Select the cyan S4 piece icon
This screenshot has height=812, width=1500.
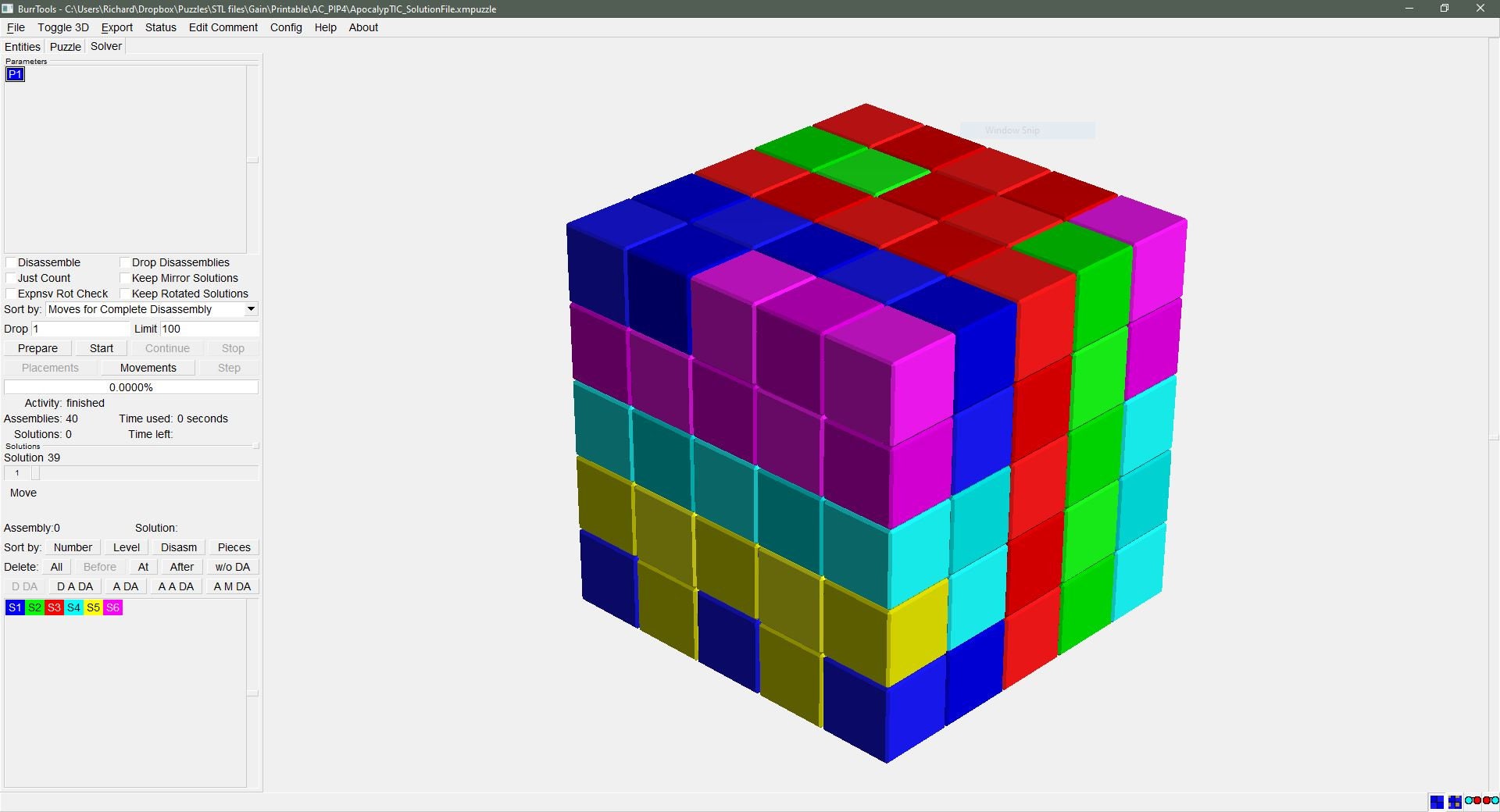point(73,607)
